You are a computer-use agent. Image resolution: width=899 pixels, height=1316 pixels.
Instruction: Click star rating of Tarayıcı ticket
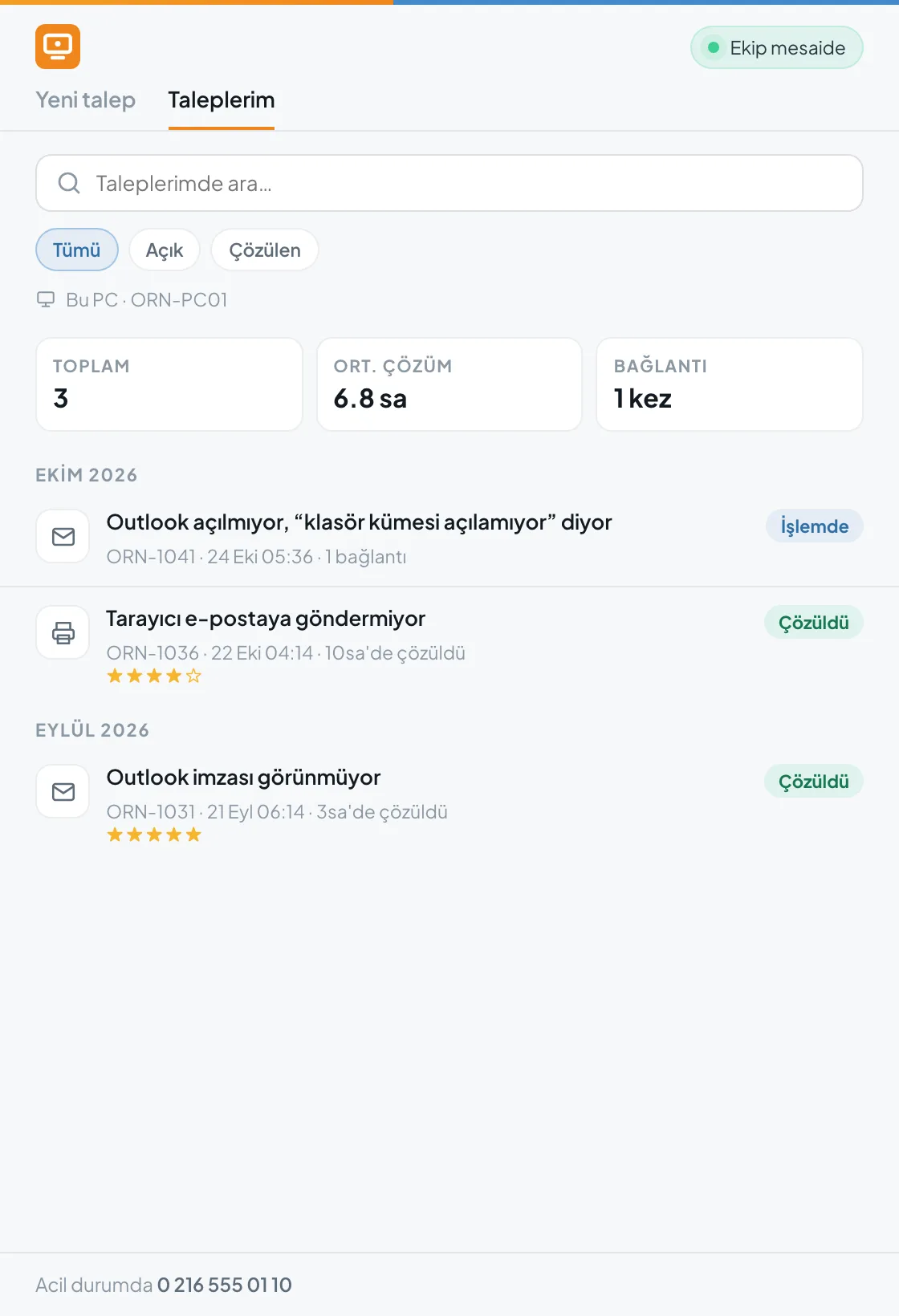point(154,676)
